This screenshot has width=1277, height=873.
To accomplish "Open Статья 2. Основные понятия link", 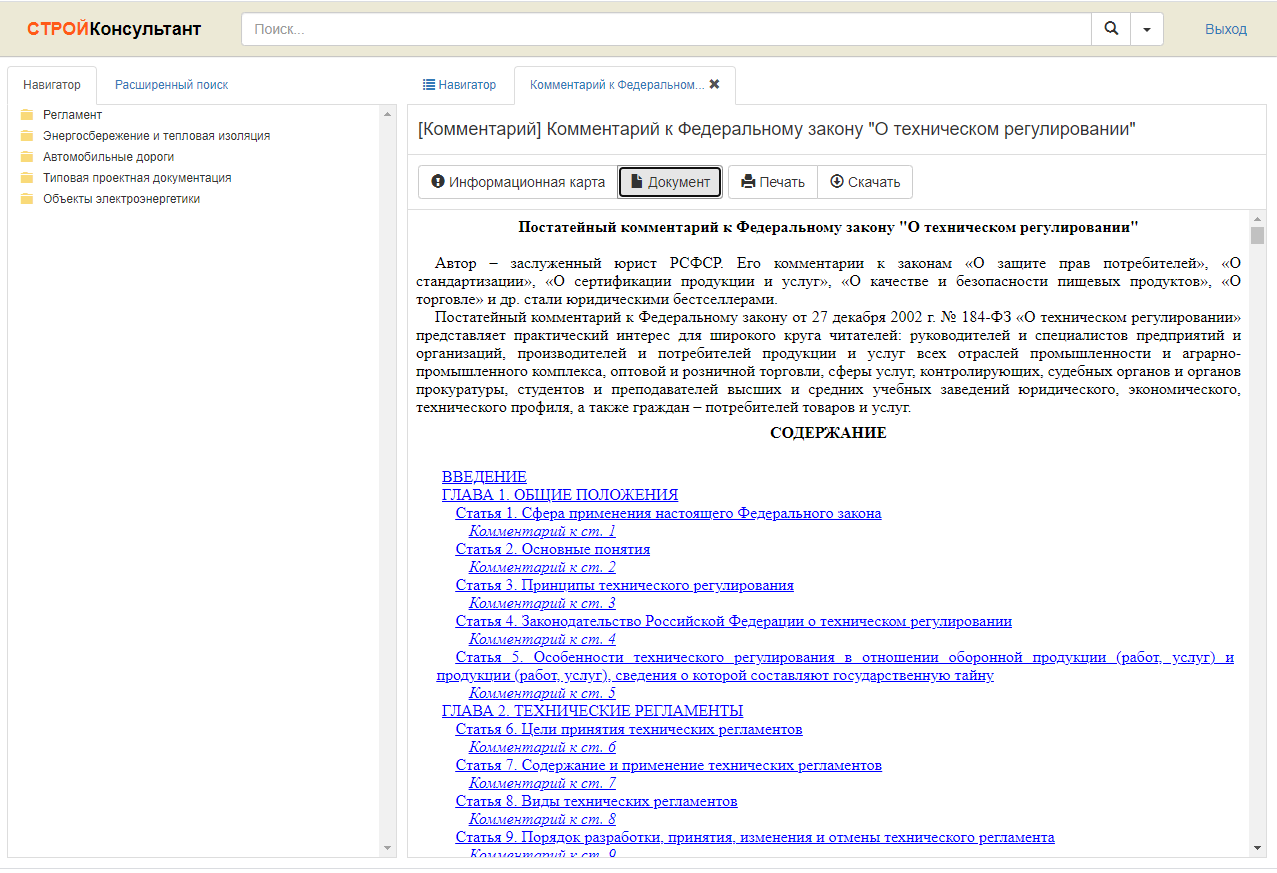I will 553,549.
